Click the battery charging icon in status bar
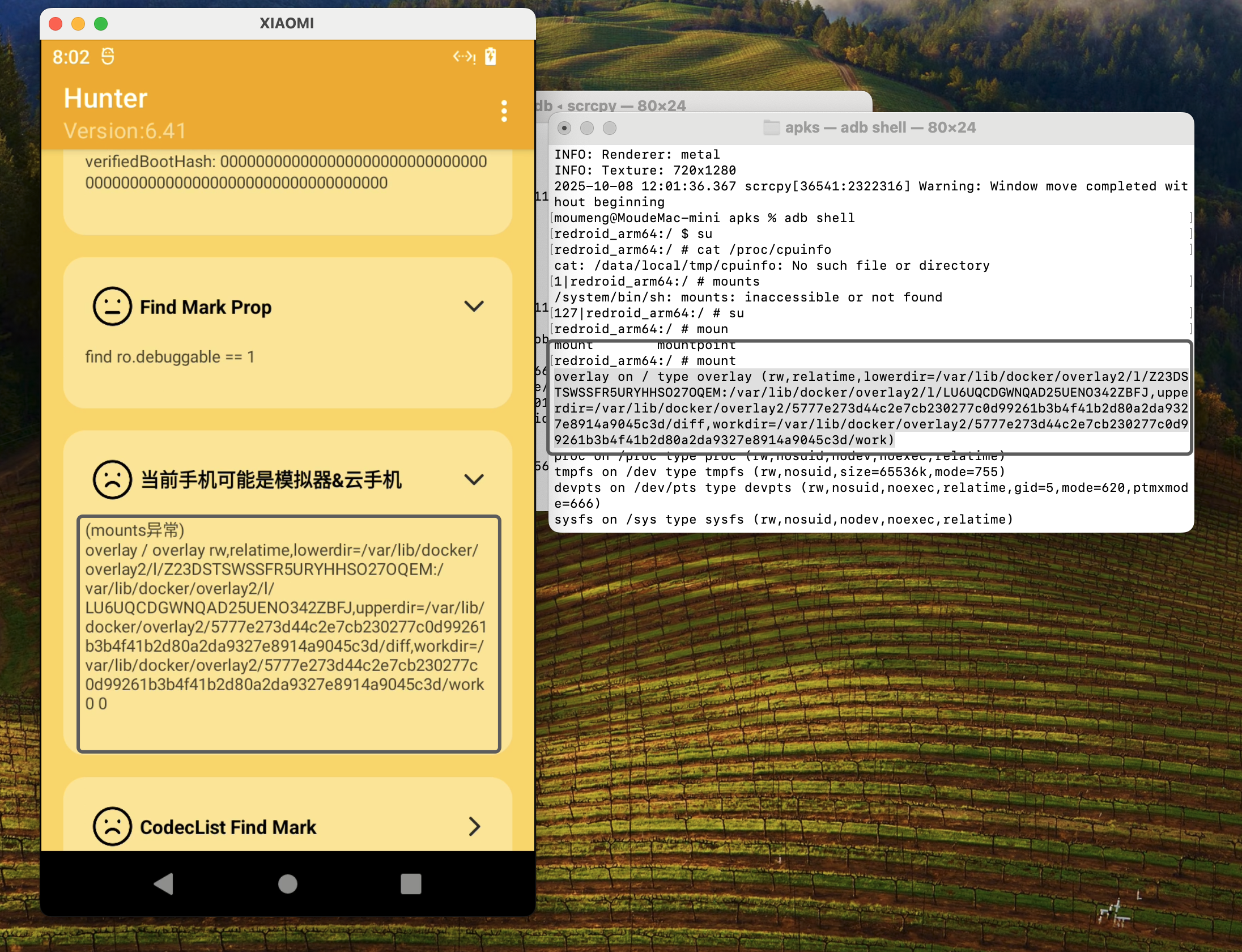Image resolution: width=1242 pixels, height=952 pixels. tap(491, 57)
